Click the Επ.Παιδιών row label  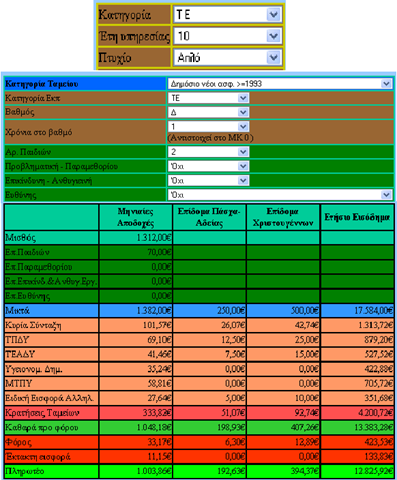point(27,252)
